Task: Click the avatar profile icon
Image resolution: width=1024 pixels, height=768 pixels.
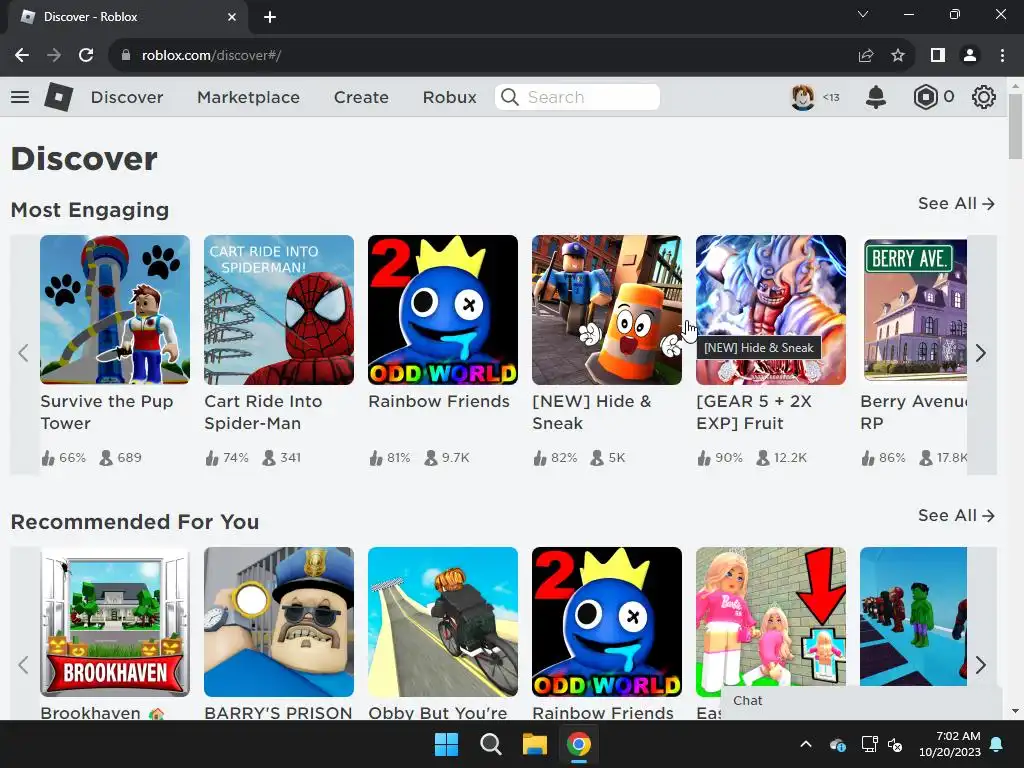Action: point(803,97)
